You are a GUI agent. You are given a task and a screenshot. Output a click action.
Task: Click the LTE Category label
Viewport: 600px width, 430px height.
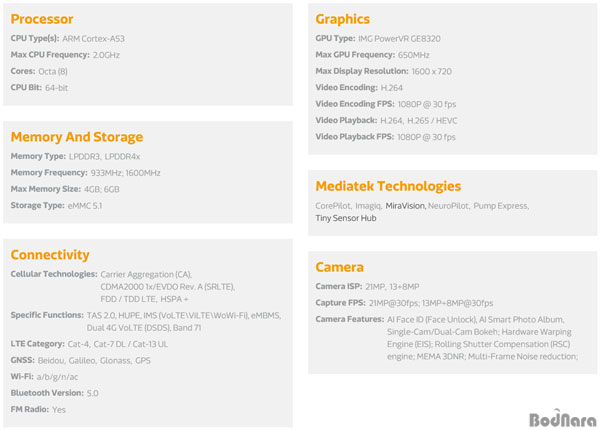38,344
